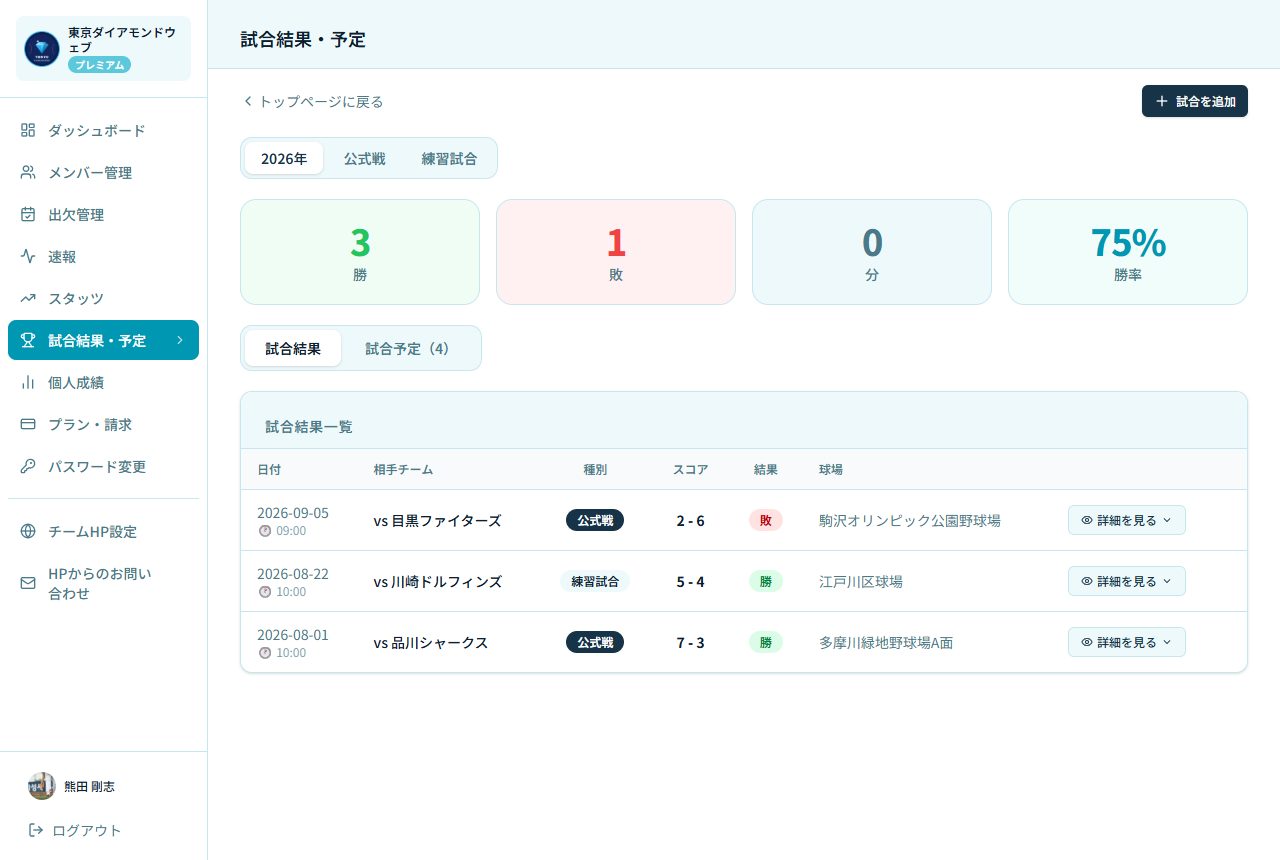Switch to the 試合予定（4） tab
Screen dimensions: 1280x860
409,348
